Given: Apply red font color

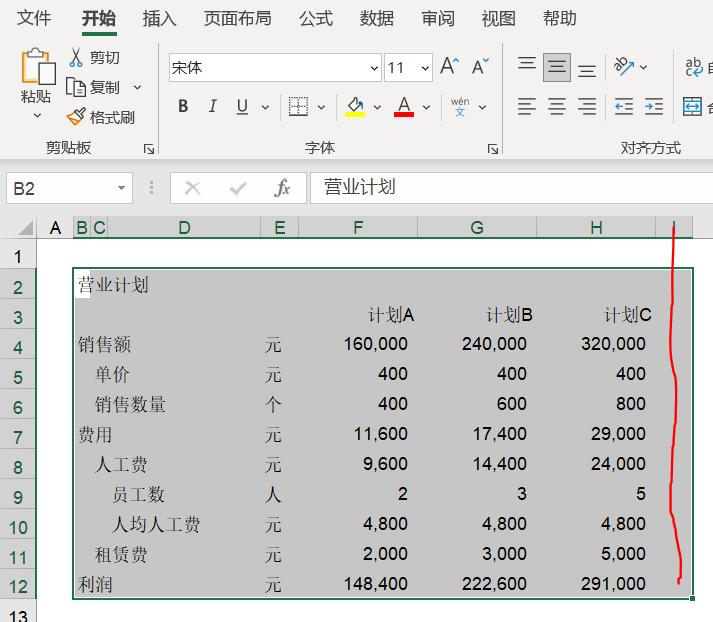Looking at the screenshot, I should pos(404,107).
